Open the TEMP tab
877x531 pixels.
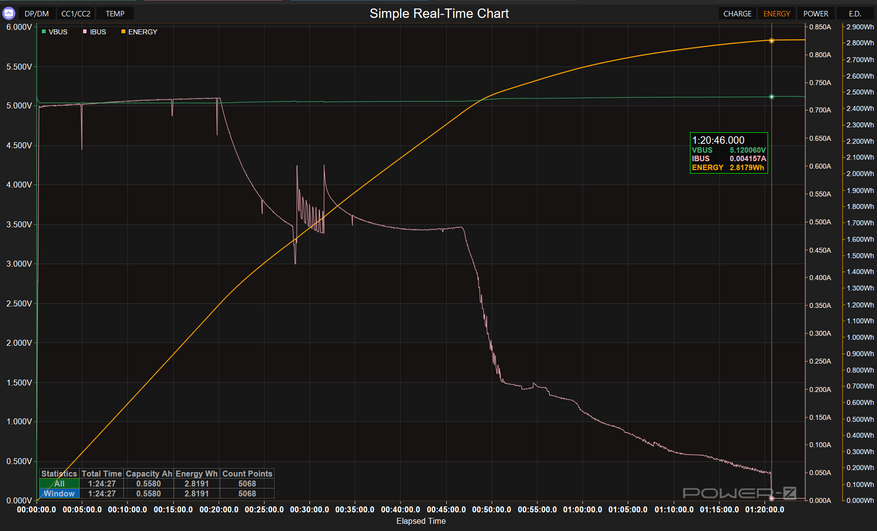coord(115,13)
